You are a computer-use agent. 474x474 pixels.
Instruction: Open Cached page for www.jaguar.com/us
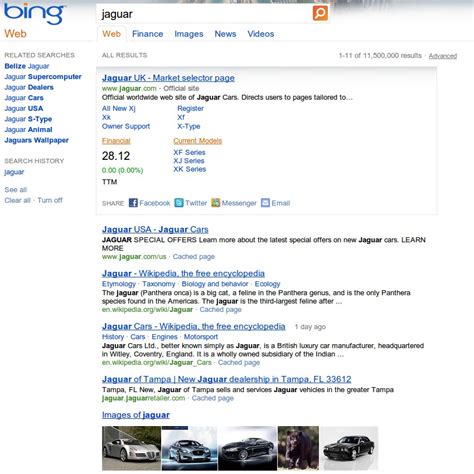pyautogui.click(x=194, y=257)
